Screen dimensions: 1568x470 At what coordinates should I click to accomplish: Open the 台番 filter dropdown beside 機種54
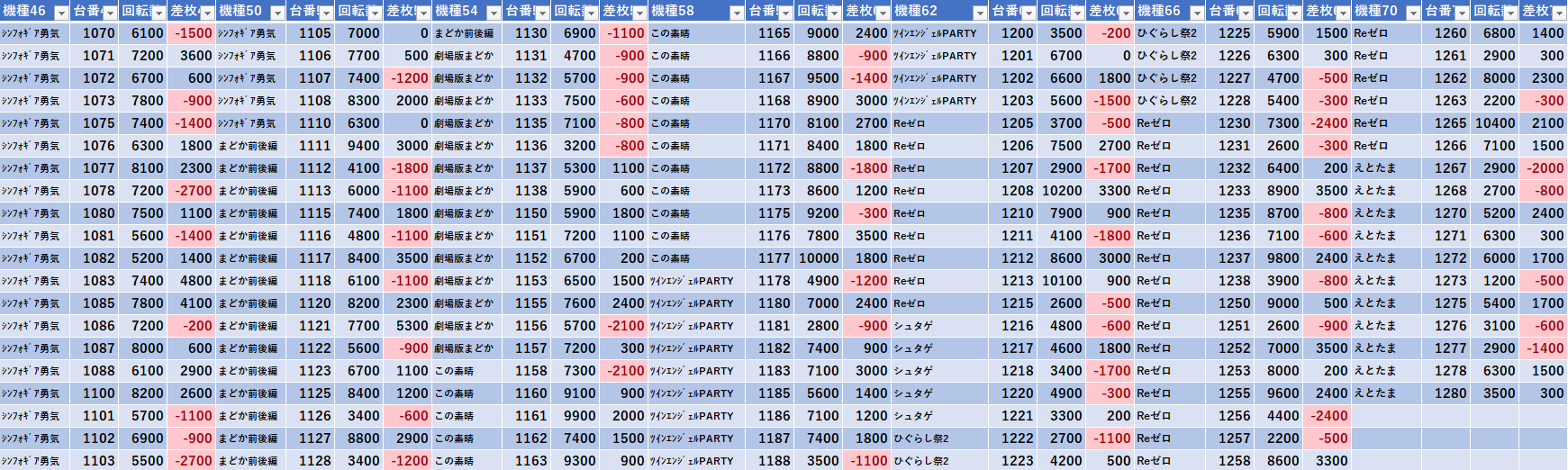point(542,13)
